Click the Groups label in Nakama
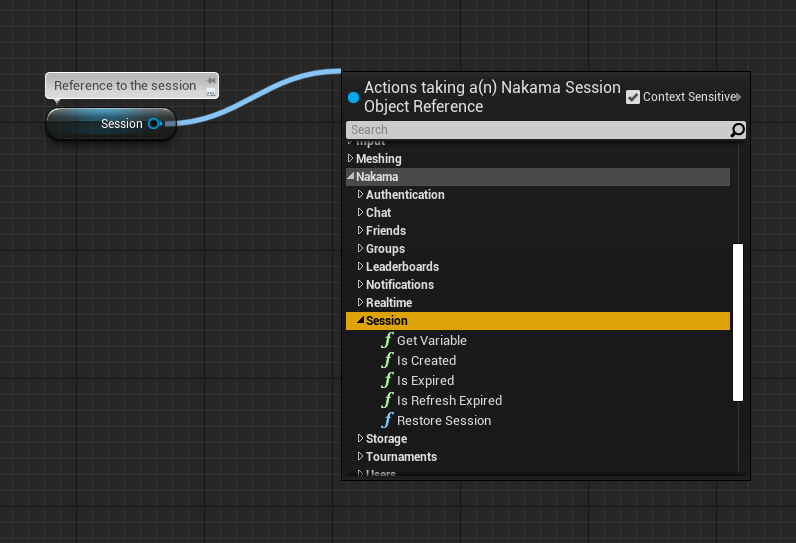 click(x=385, y=249)
